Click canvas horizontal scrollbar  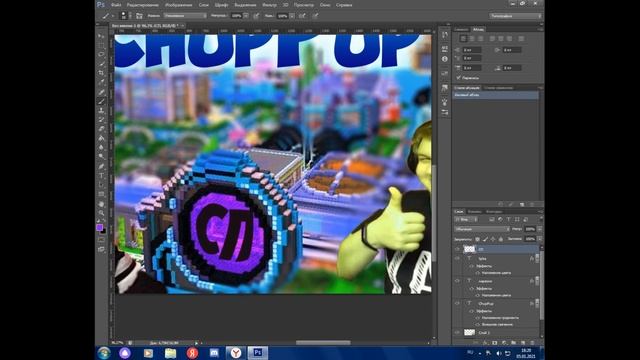pyautogui.click(x=323, y=342)
